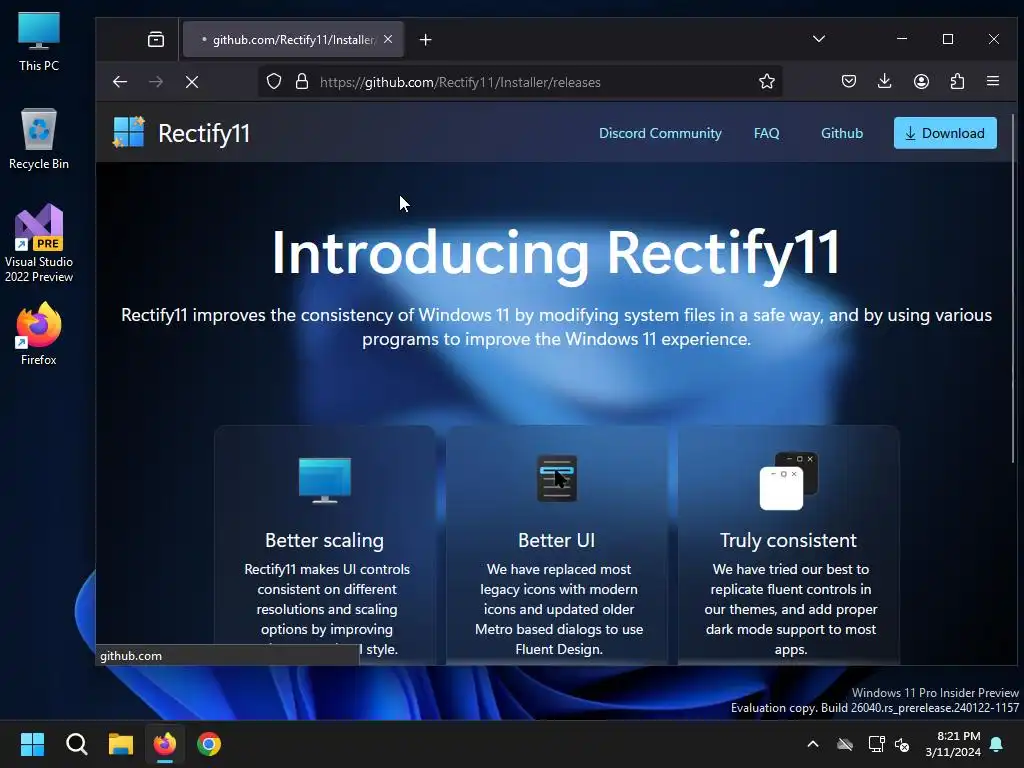
Task: Show hidden system tray icons
Action: (x=813, y=744)
